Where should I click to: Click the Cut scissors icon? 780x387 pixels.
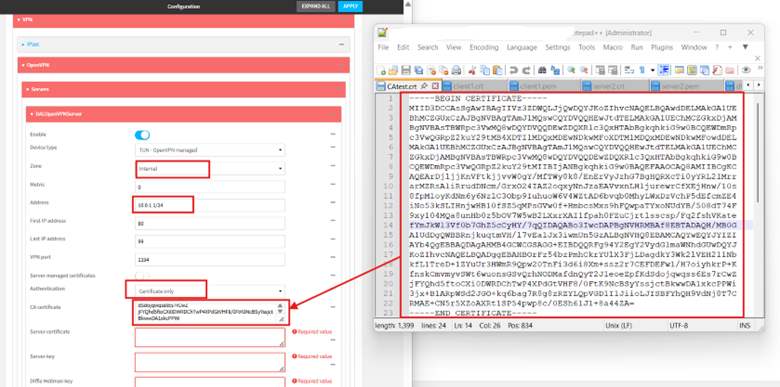[x=472, y=70]
